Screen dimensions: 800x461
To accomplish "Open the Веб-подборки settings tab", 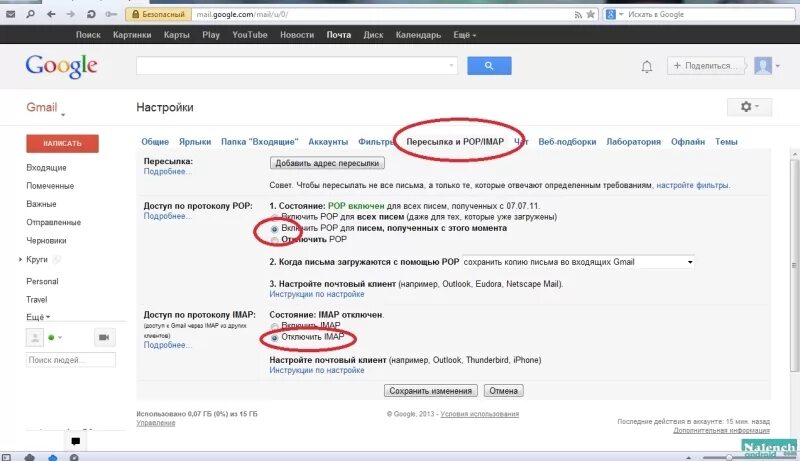I will tap(567, 142).
